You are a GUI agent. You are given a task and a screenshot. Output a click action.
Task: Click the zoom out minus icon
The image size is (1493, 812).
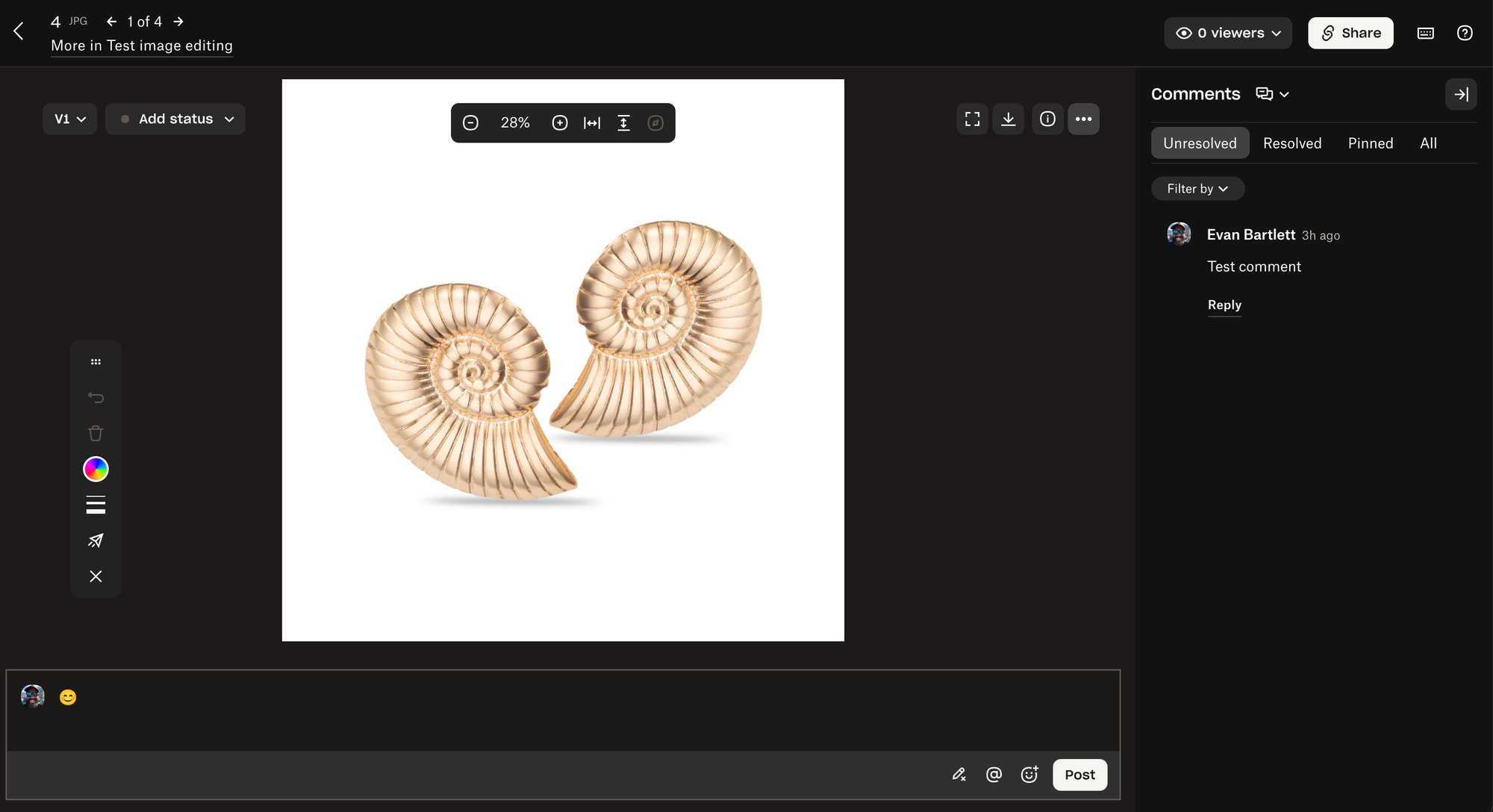pyautogui.click(x=470, y=123)
